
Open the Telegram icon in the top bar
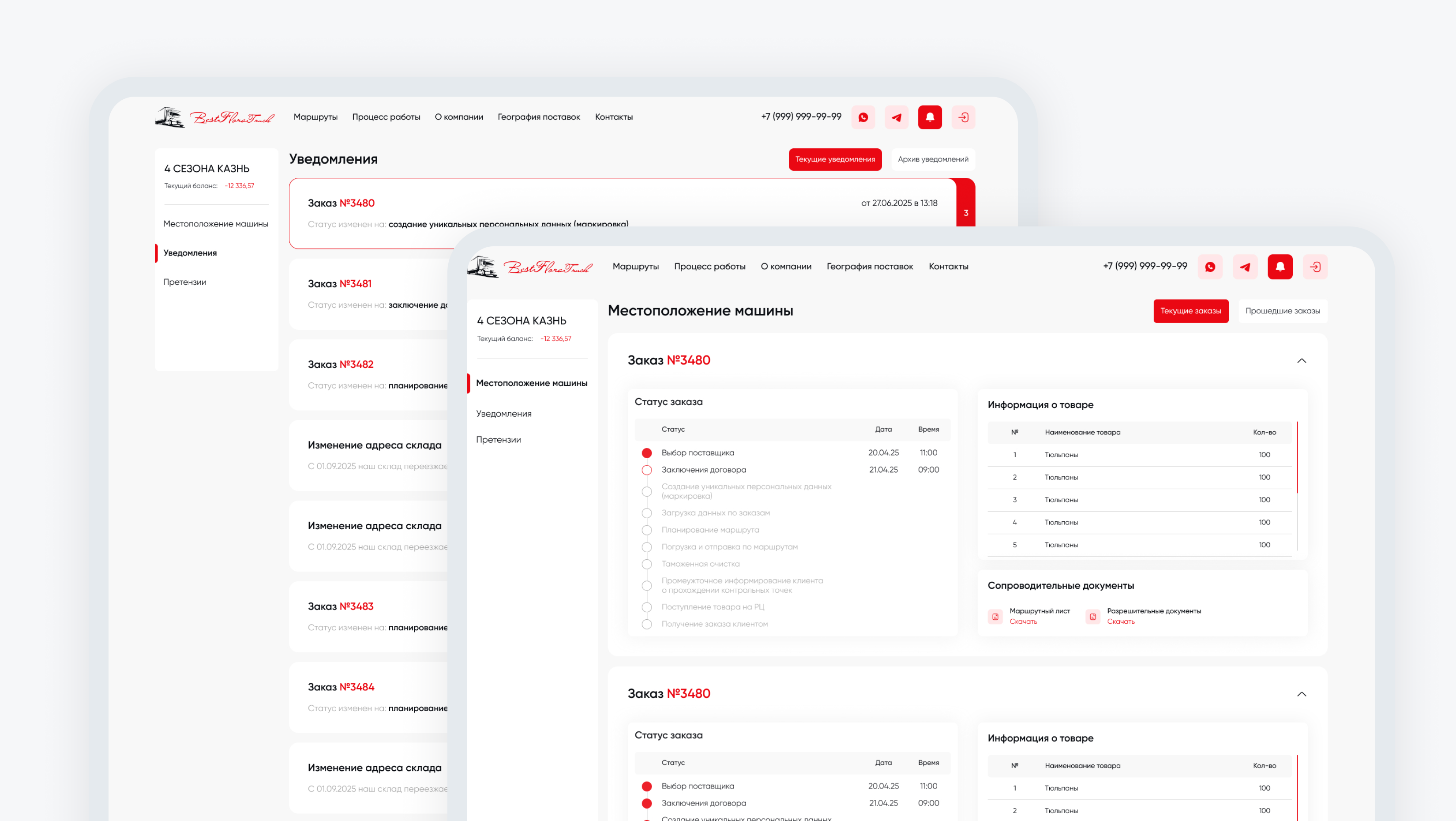[x=1245, y=266]
